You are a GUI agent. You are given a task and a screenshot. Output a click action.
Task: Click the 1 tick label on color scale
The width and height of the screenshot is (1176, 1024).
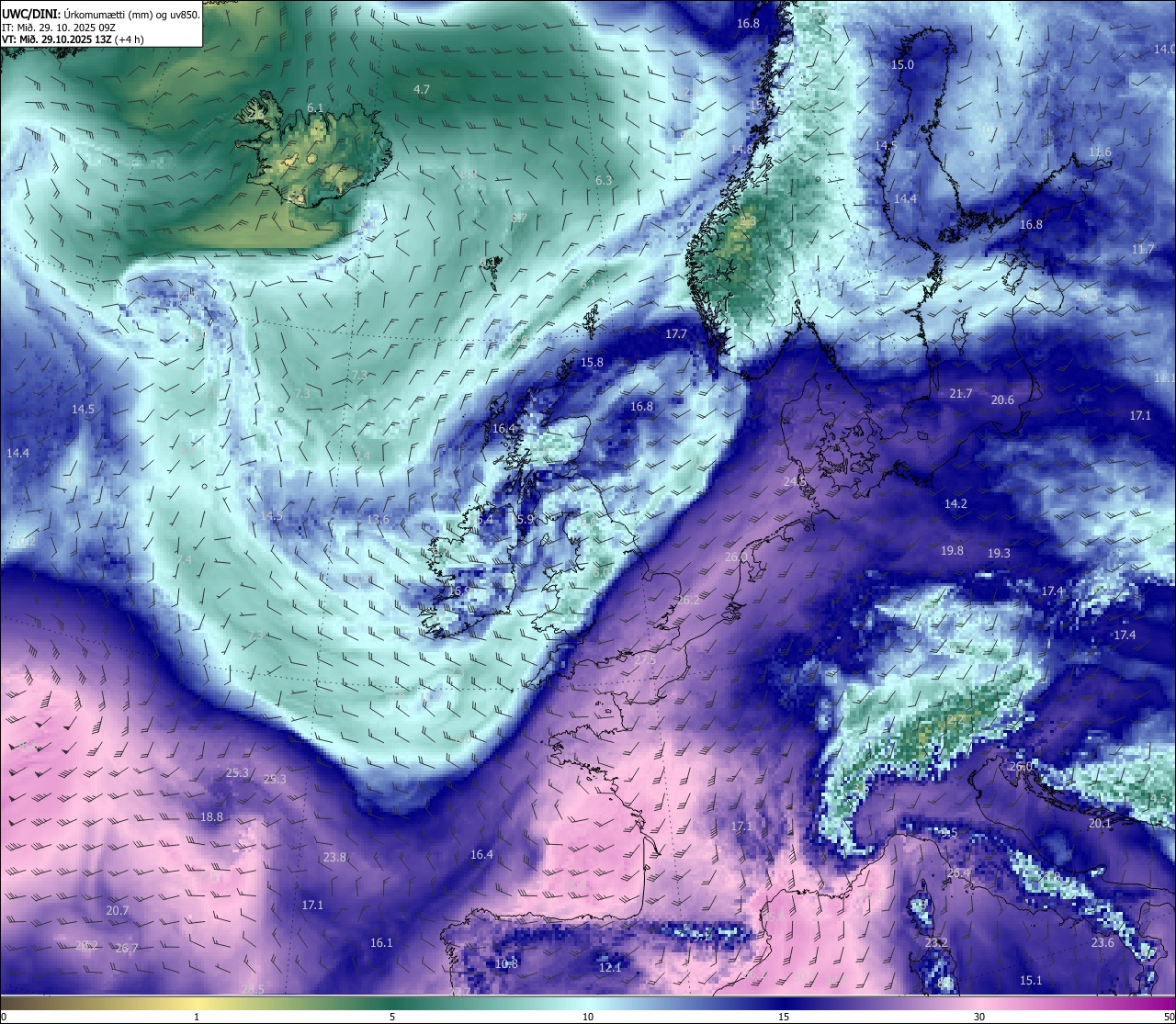tap(197, 1017)
